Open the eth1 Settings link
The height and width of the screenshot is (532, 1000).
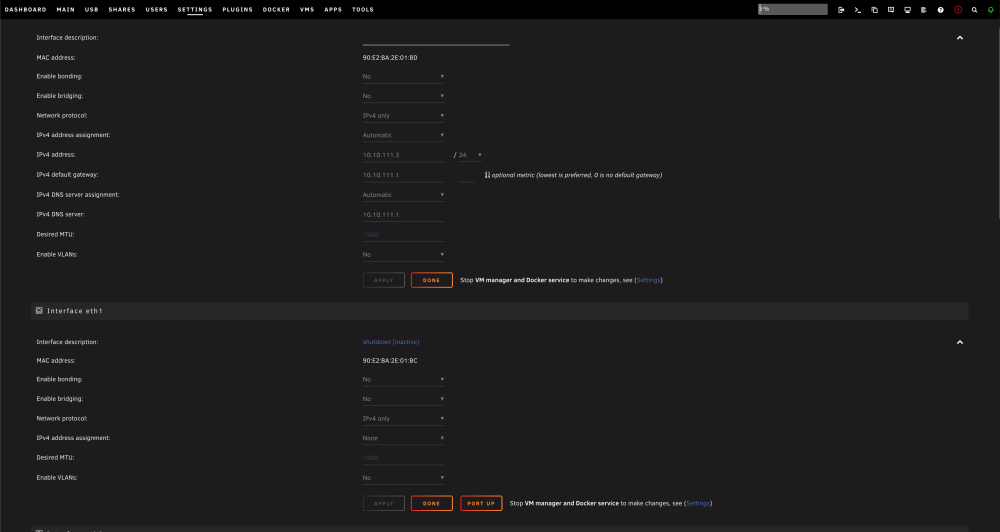point(698,503)
